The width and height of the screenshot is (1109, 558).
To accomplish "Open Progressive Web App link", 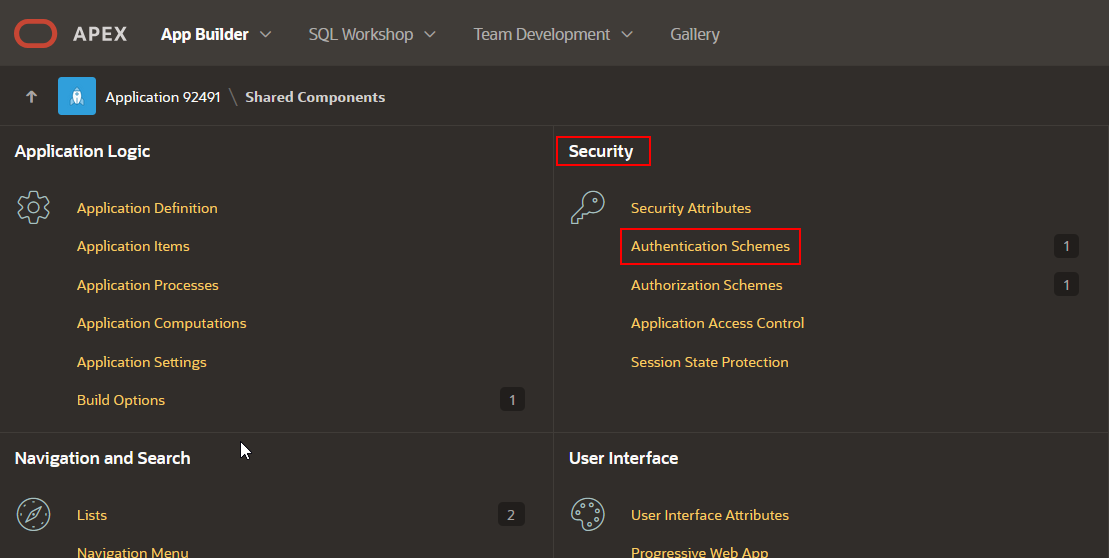I will 699,552.
